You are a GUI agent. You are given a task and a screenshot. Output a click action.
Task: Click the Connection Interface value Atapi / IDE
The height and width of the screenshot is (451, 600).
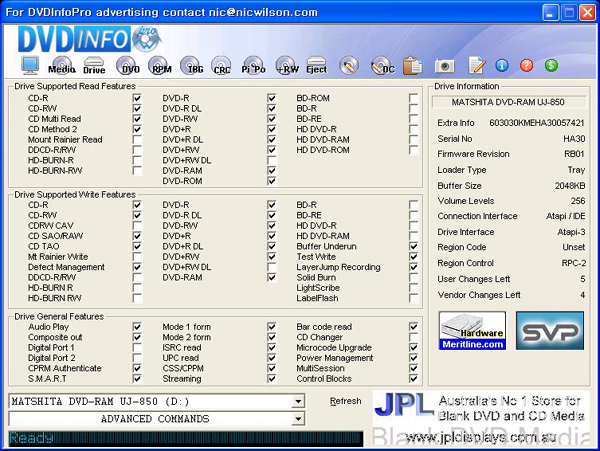point(566,216)
